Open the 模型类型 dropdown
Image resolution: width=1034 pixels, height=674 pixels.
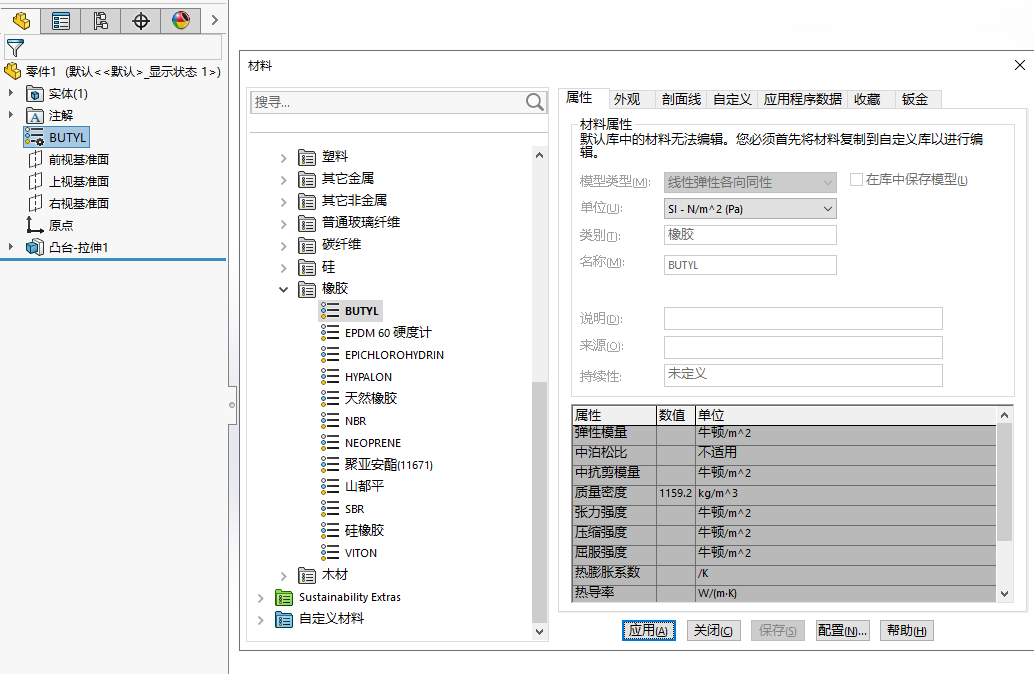[x=750, y=182]
